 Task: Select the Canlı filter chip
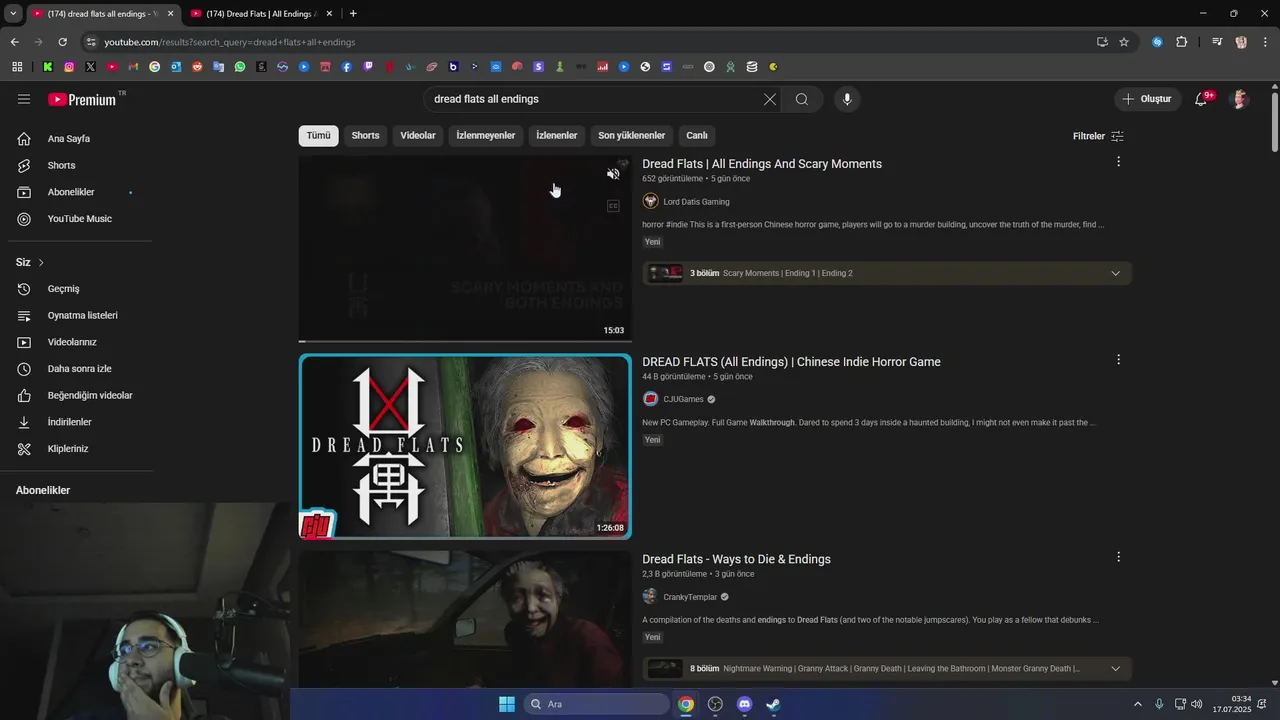(697, 136)
